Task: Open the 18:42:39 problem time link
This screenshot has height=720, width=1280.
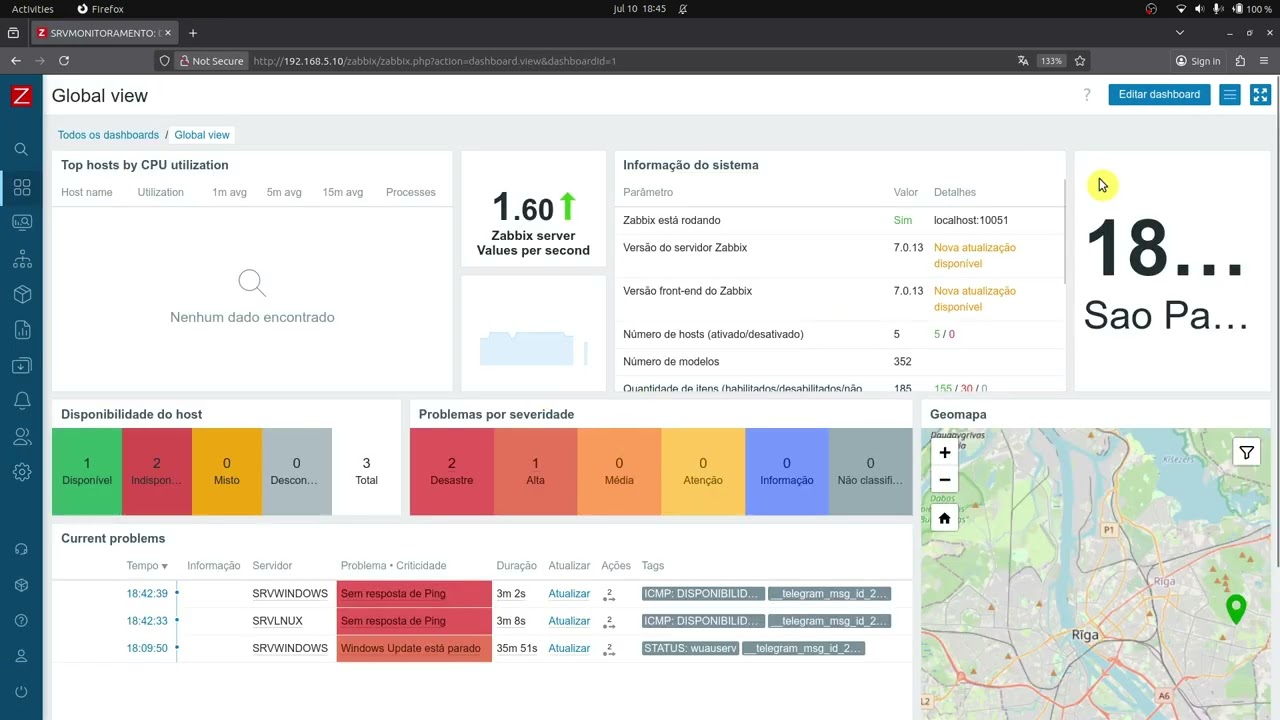Action: click(x=147, y=594)
